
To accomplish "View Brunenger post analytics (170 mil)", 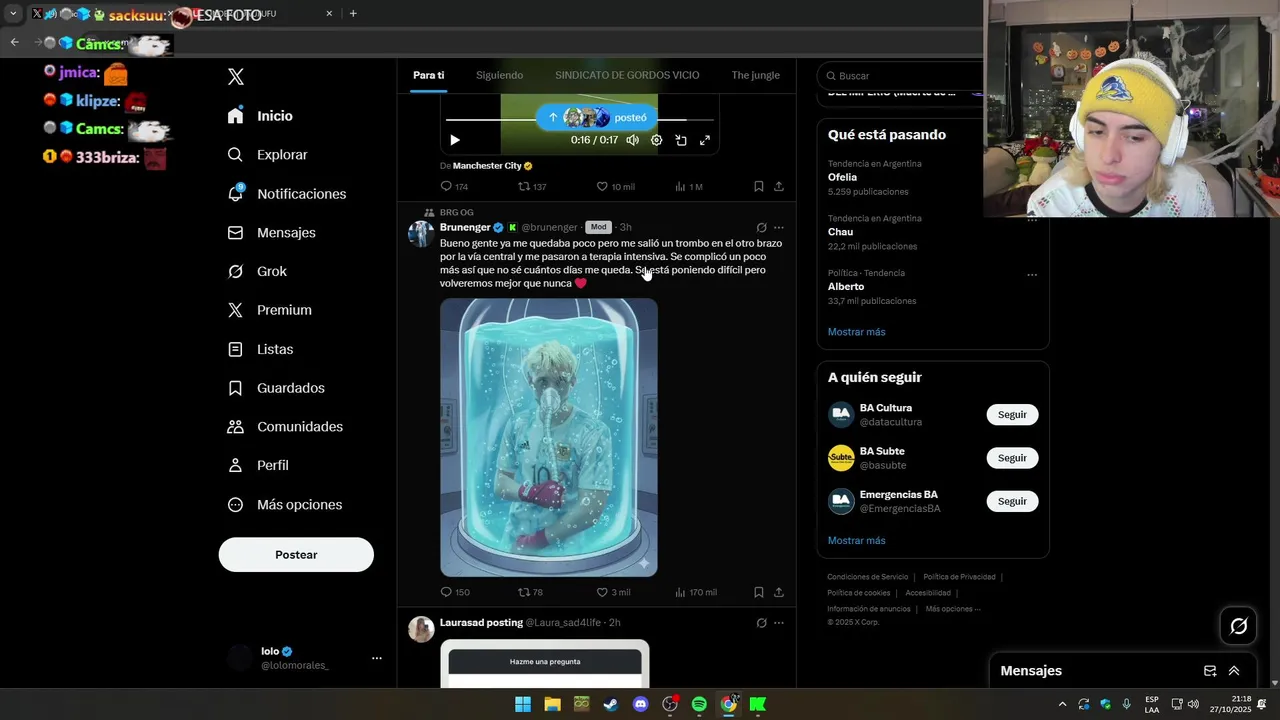I will 695,592.
